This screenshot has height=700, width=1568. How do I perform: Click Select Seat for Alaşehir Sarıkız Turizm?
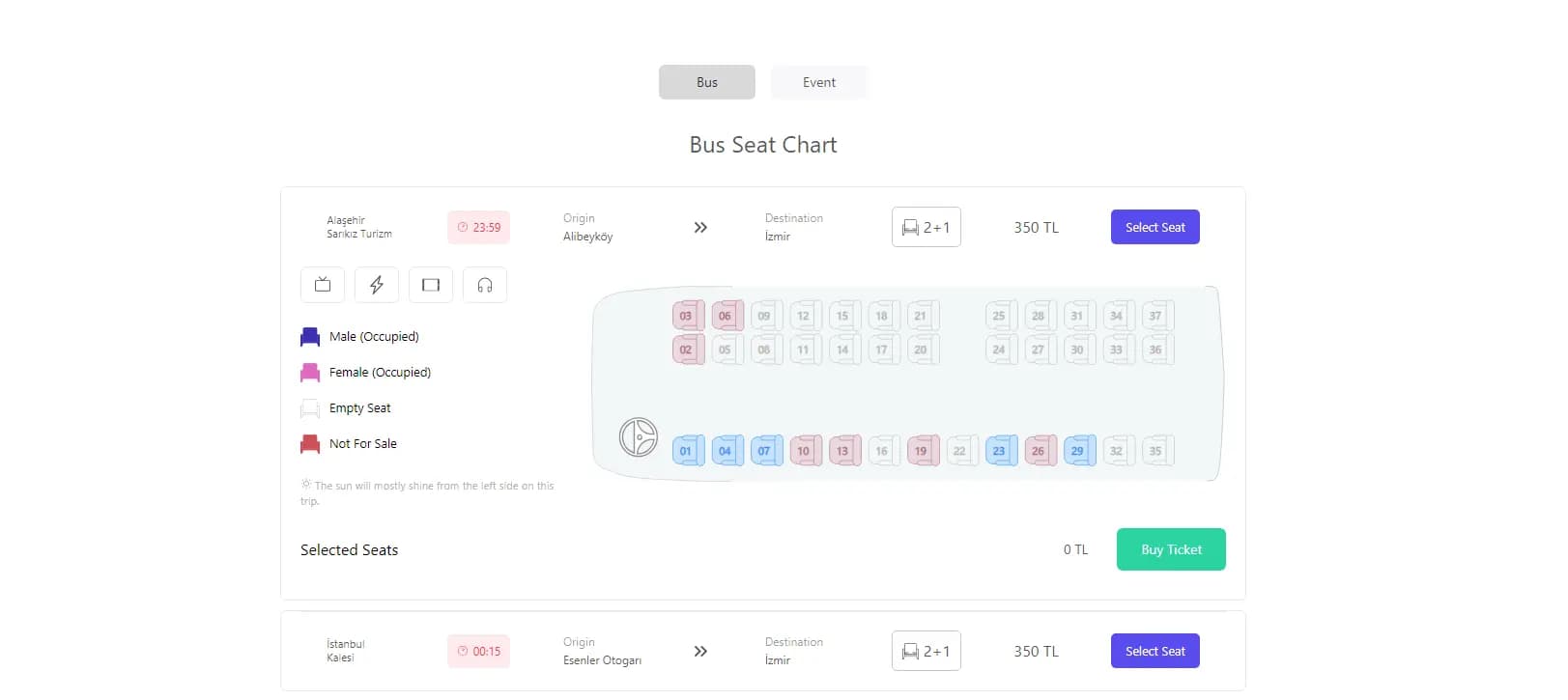coord(1155,227)
